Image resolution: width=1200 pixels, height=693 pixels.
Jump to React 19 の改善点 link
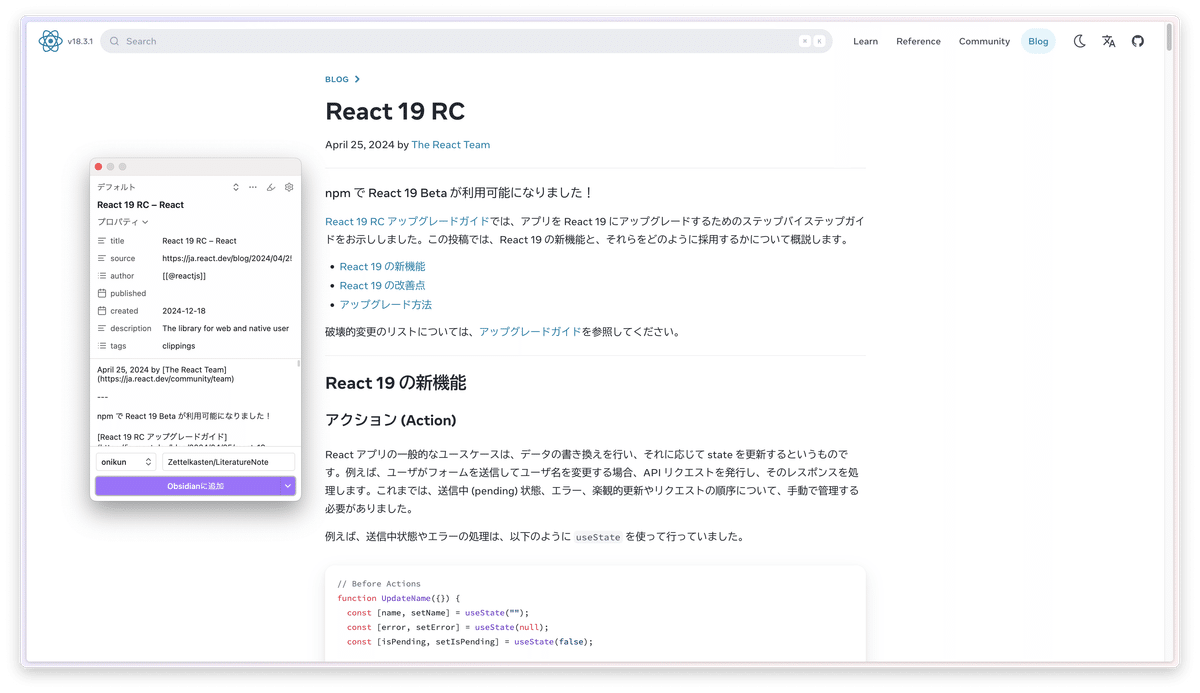click(x=382, y=285)
